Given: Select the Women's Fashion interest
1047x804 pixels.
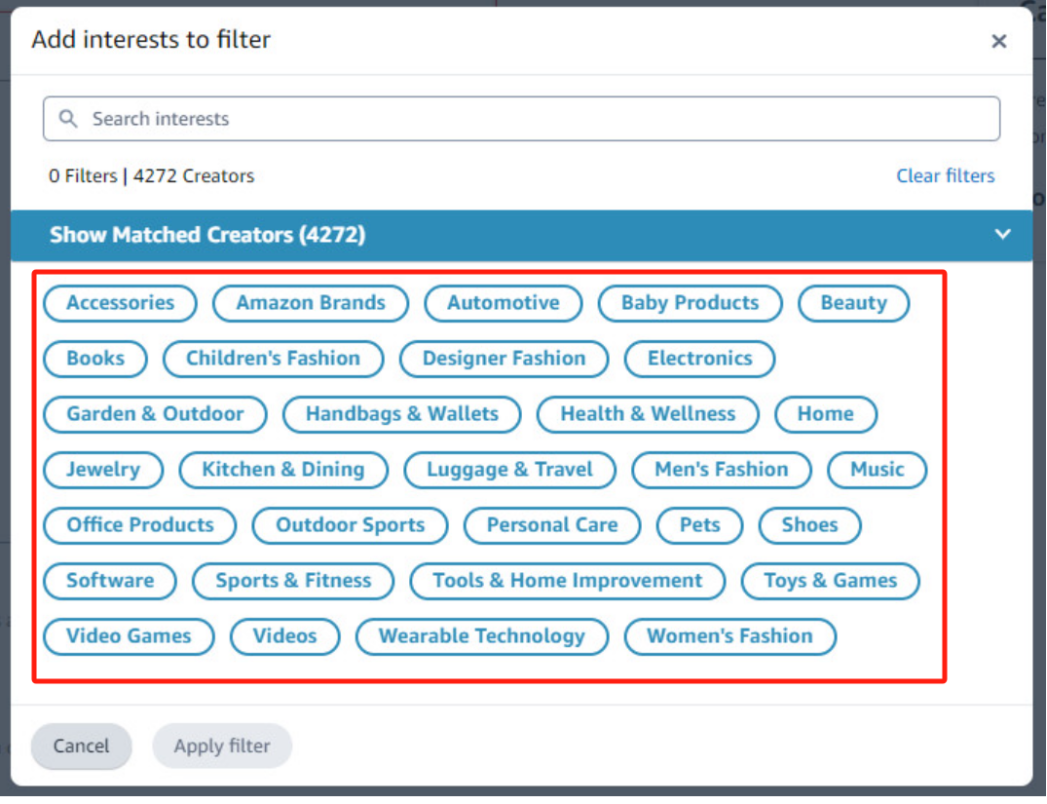Looking at the screenshot, I should [730, 636].
